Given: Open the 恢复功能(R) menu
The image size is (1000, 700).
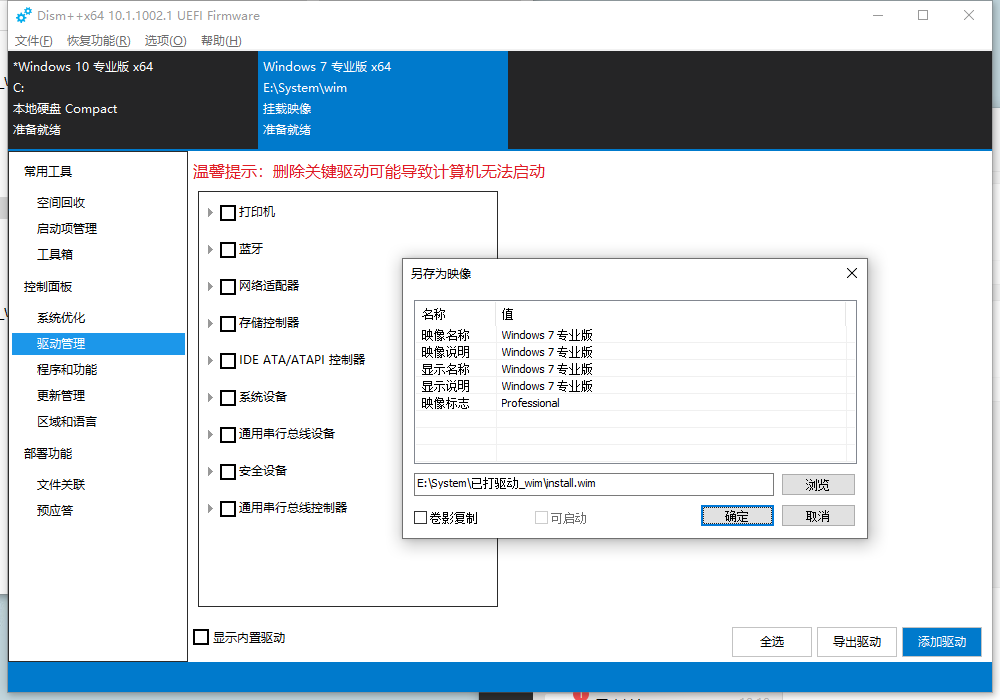Looking at the screenshot, I should (99, 41).
